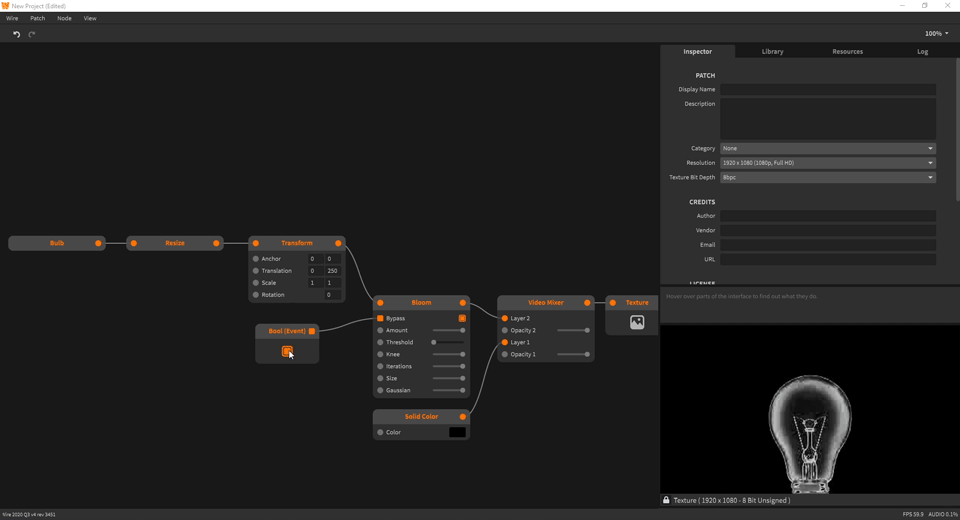
Task: Click the Display Name input field
Action: tap(828, 89)
